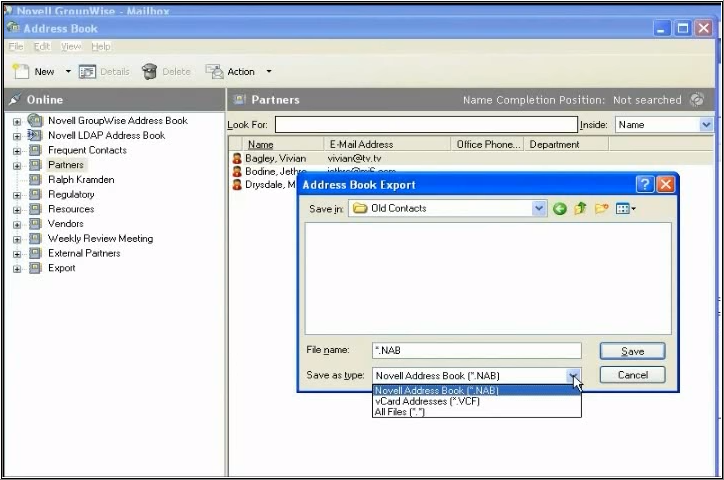Click the green Back arrow icon
Viewport: 724px width, 480px height.
560,209
